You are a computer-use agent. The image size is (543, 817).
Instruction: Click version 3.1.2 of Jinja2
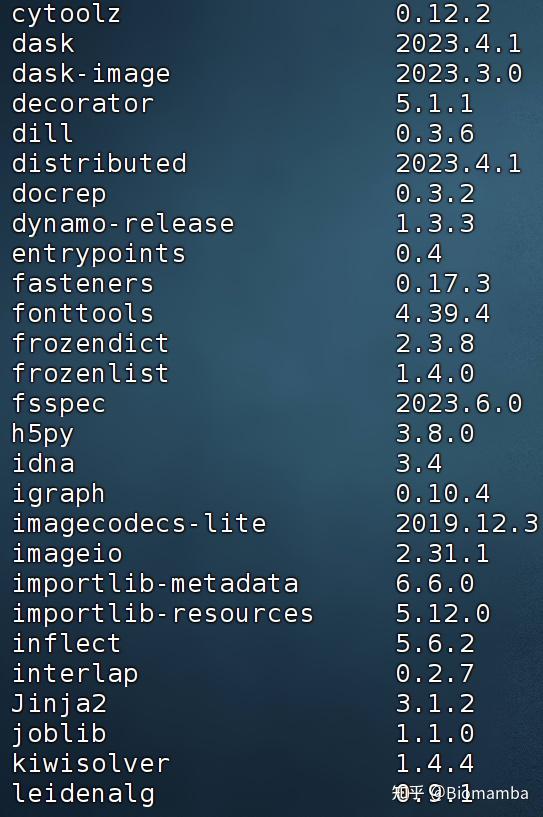pos(435,703)
